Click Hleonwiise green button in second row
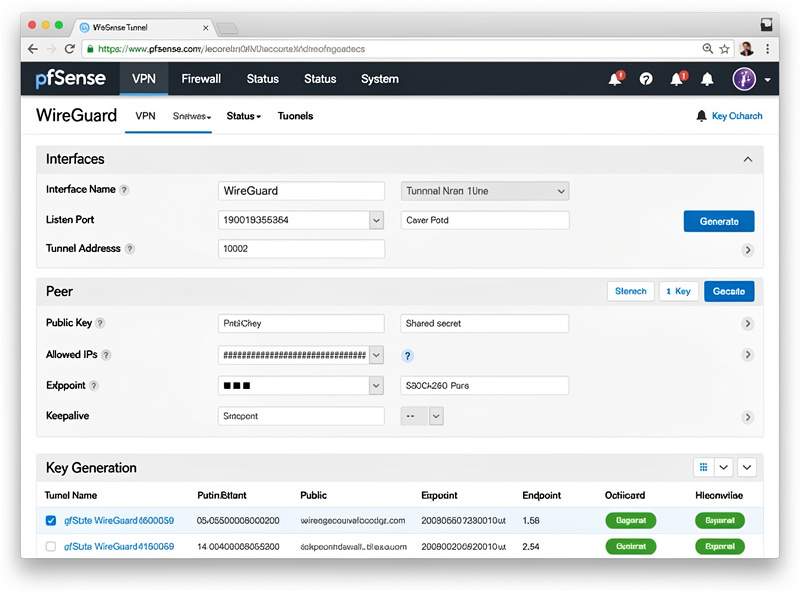800x592 pixels. (x=720, y=547)
